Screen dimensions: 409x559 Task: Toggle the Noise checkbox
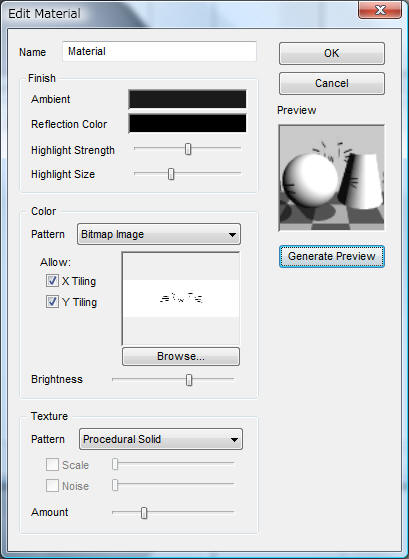click(x=52, y=486)
